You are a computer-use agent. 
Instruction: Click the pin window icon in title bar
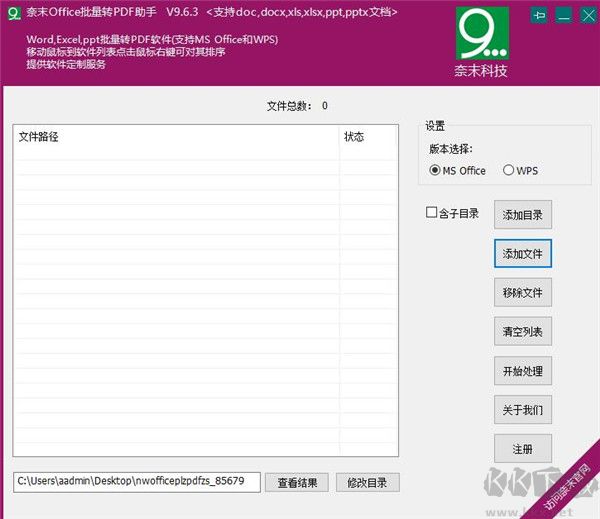(x=539, y=15)
